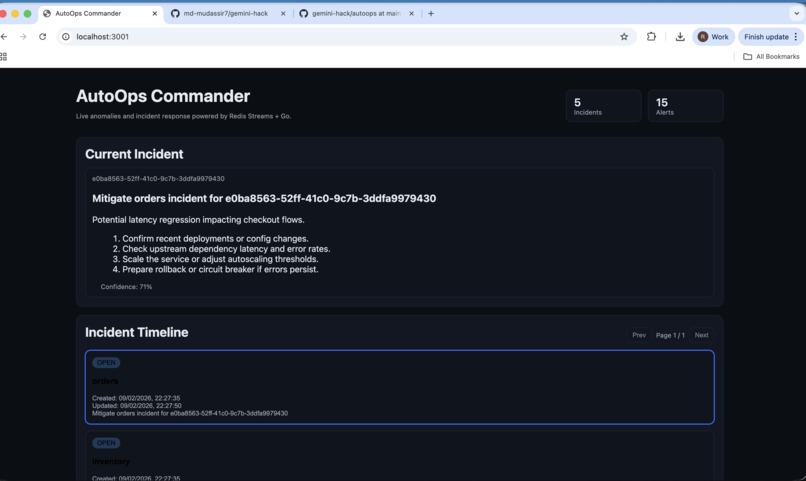Go to Next page of Incident Timeline
Viewport: 806px width, 481px height.
[701, 335]
